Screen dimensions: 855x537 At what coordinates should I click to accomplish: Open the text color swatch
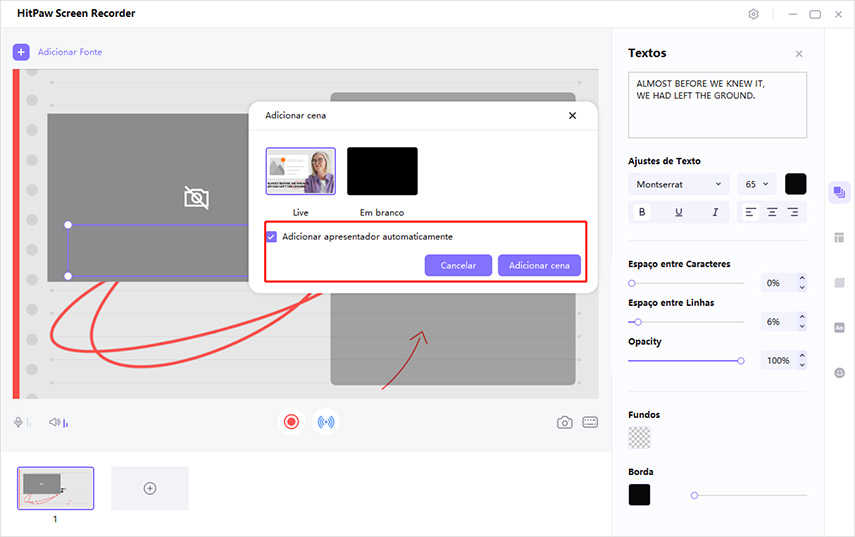coord(796,184)
